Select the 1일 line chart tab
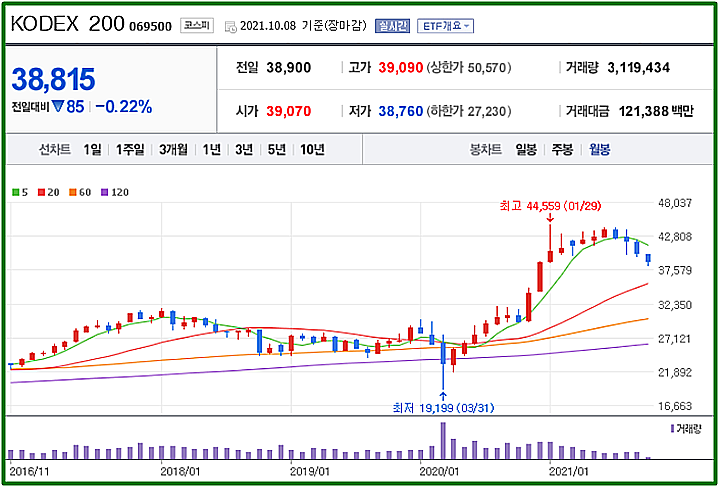 click(x=92, y=149)
